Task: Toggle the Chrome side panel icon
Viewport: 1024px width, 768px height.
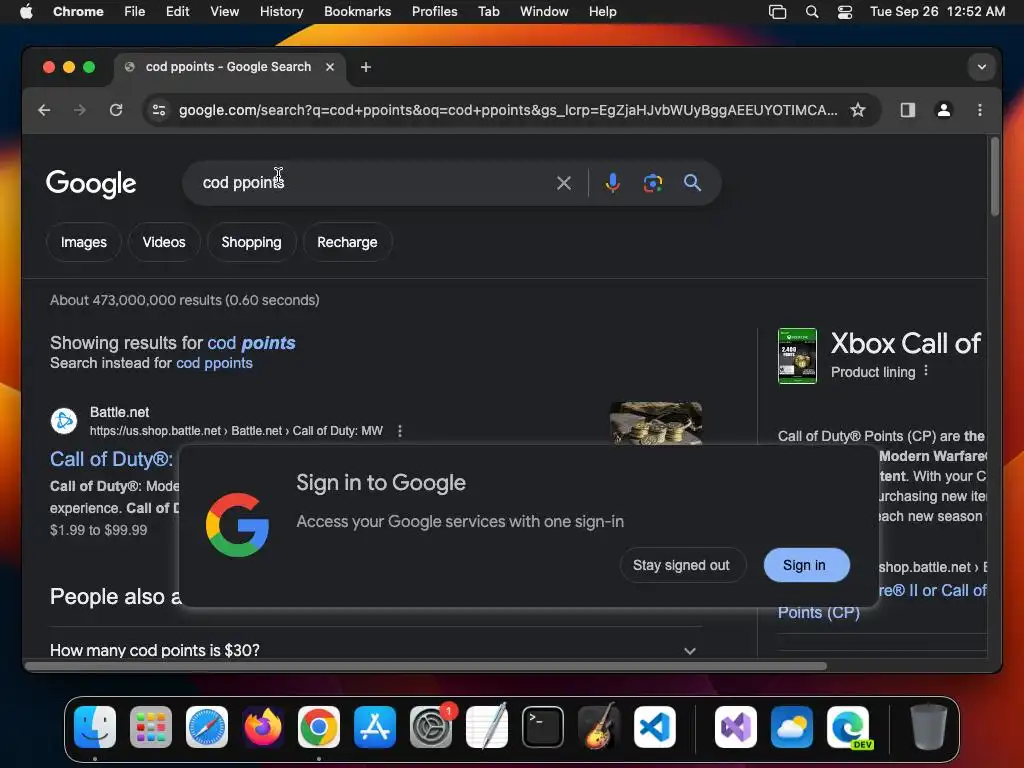Action: click(908, 110)
